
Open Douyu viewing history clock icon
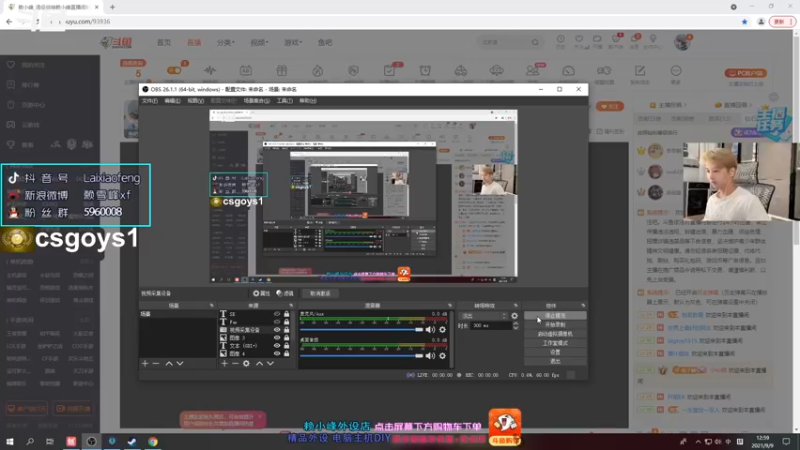point(560,41)
